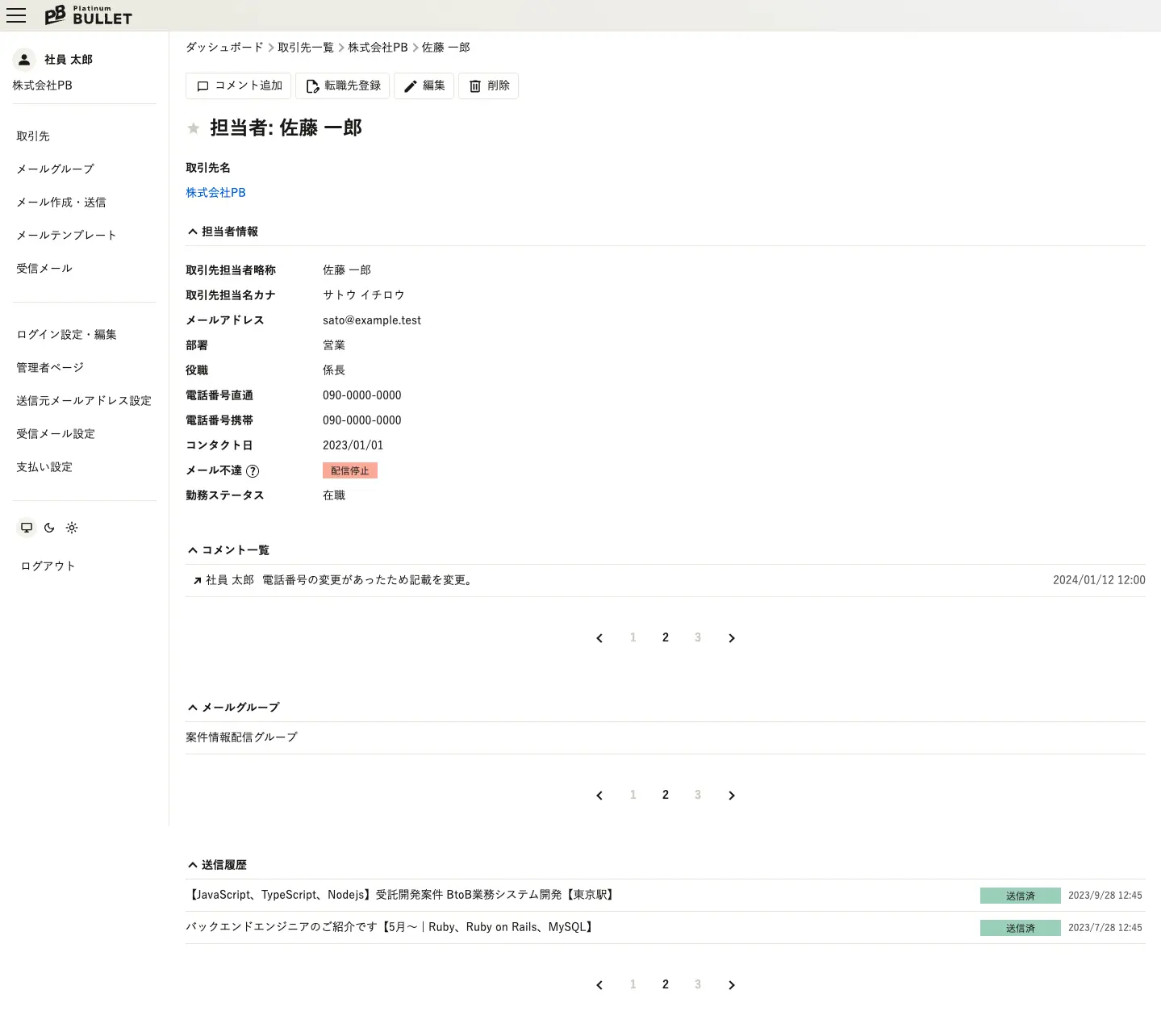Open 受信メール in the sidebar menu

pyautogui.click(x=44, y=269)
